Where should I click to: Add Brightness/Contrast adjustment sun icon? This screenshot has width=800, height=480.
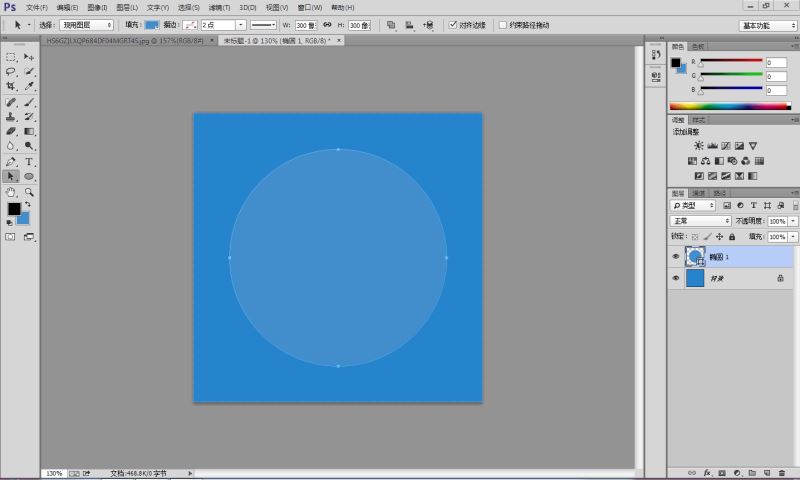(698, 146)
